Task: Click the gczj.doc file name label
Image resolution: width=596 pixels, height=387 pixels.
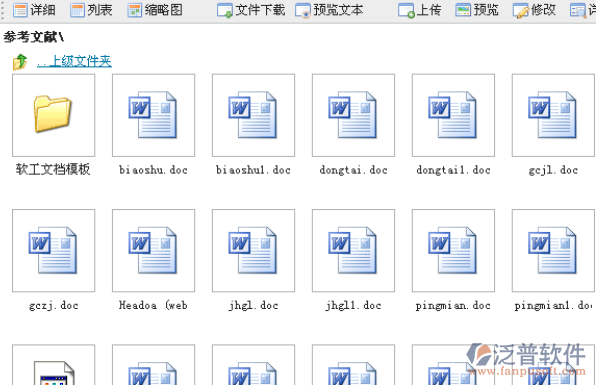Action: [x=54, y=306]
